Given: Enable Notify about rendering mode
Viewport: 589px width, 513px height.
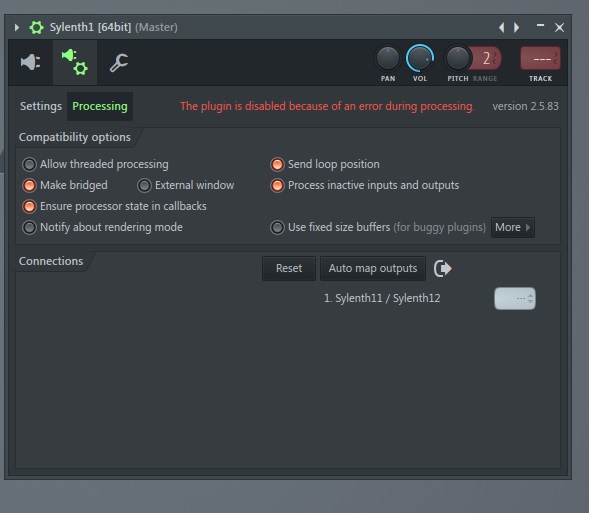Looking at the screenshot, I should click(29, 228).
